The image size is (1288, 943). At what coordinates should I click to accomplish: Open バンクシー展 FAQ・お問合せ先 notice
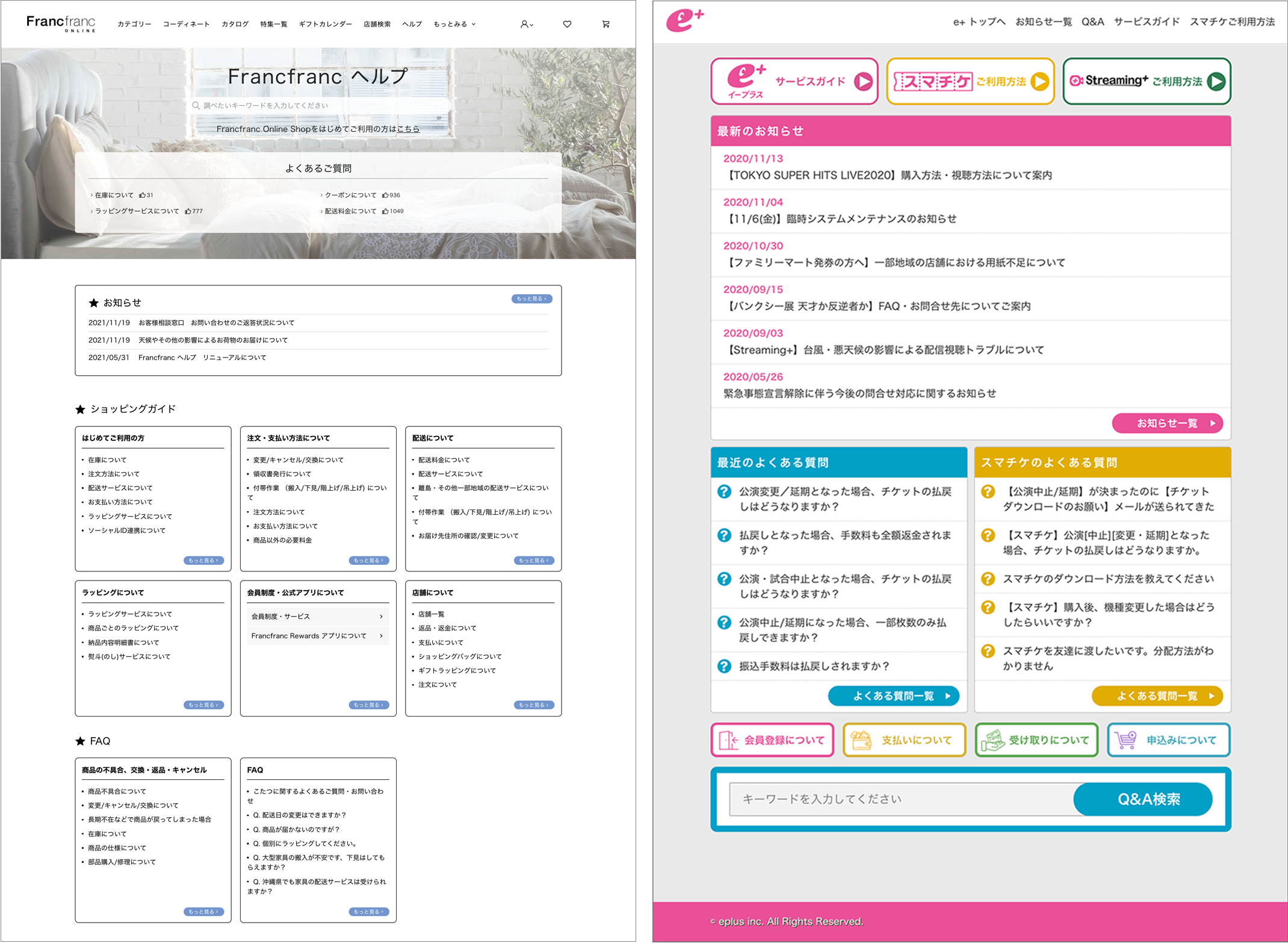coord(877,306)
